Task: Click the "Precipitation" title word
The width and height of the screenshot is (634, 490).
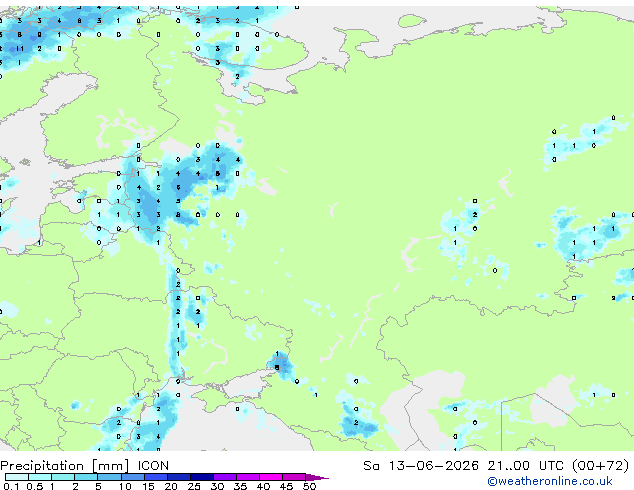Action: coord(42,466)
